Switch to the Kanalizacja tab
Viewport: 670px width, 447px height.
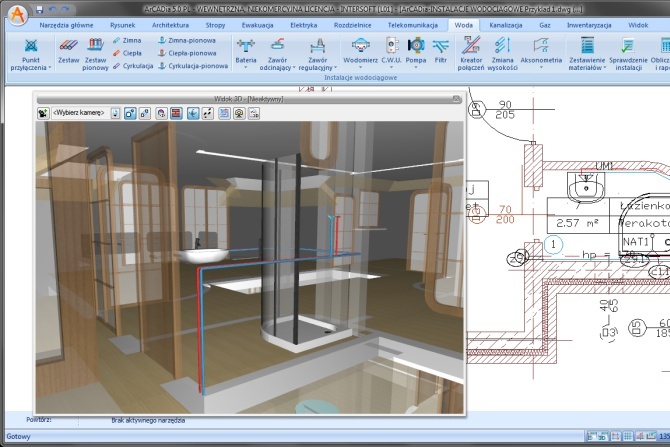[x=505, y=25]
